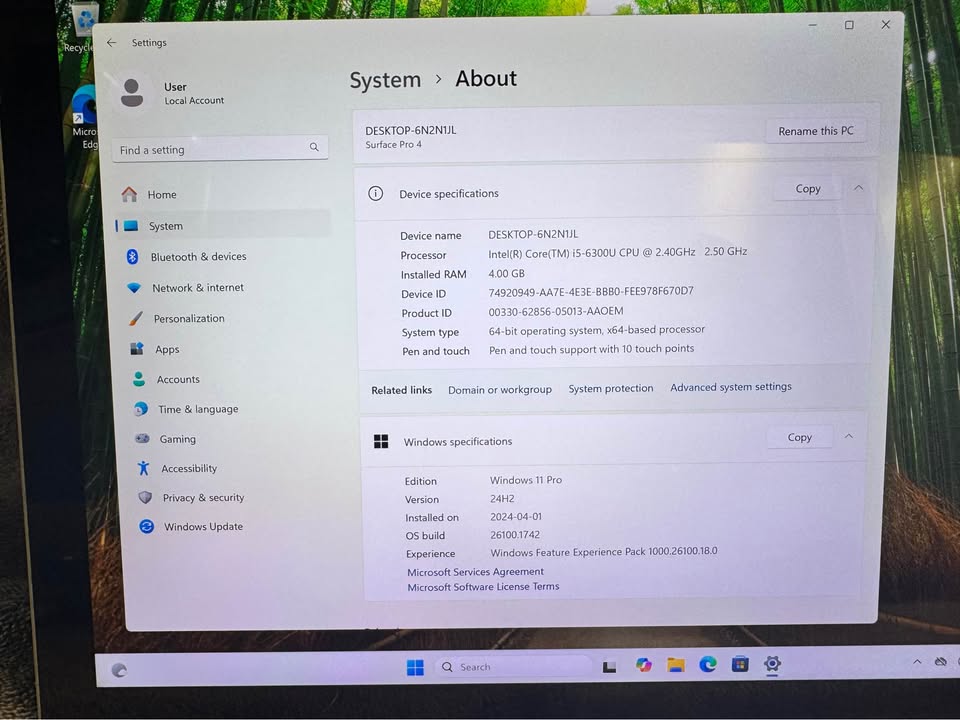Click the Product ID value 00330-62856-05013-AAOEM
Viewport: 960px width, 720px height.
point(556,311)
